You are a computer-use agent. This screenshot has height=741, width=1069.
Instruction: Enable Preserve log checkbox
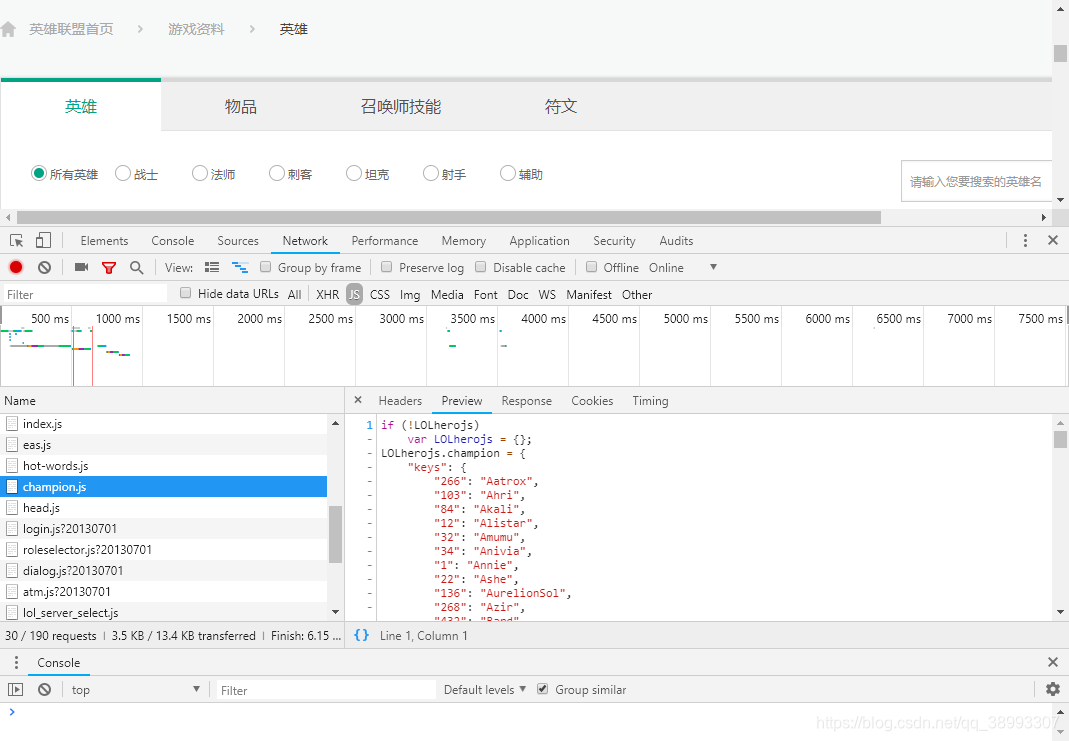click(x=387, y=267)
